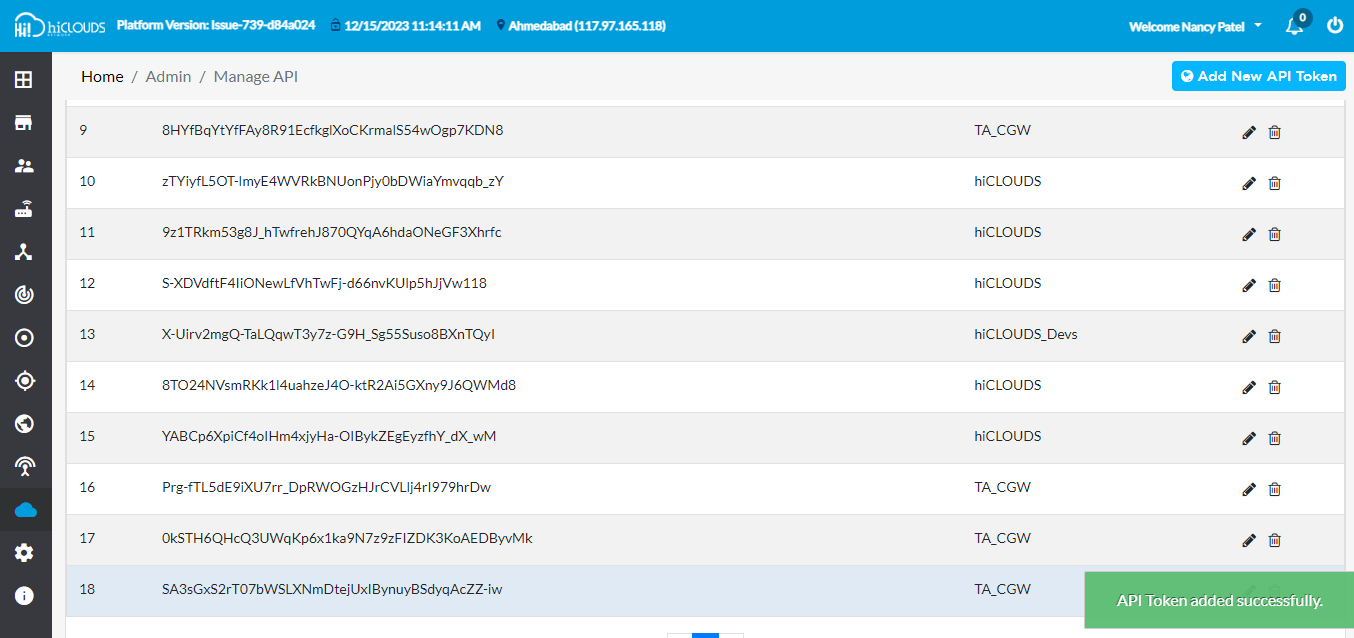Viewport: 1354px width, 638px height.
Task: Edit API token in row 12
Action: (1248, 285)
